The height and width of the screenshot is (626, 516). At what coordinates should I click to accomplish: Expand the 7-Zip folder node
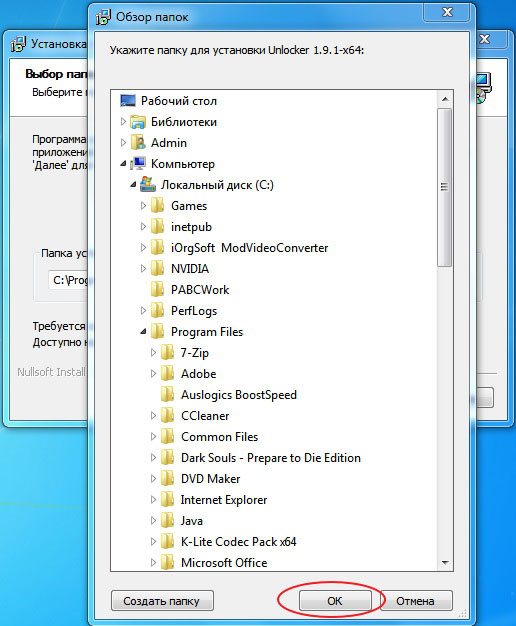point(153,352)
